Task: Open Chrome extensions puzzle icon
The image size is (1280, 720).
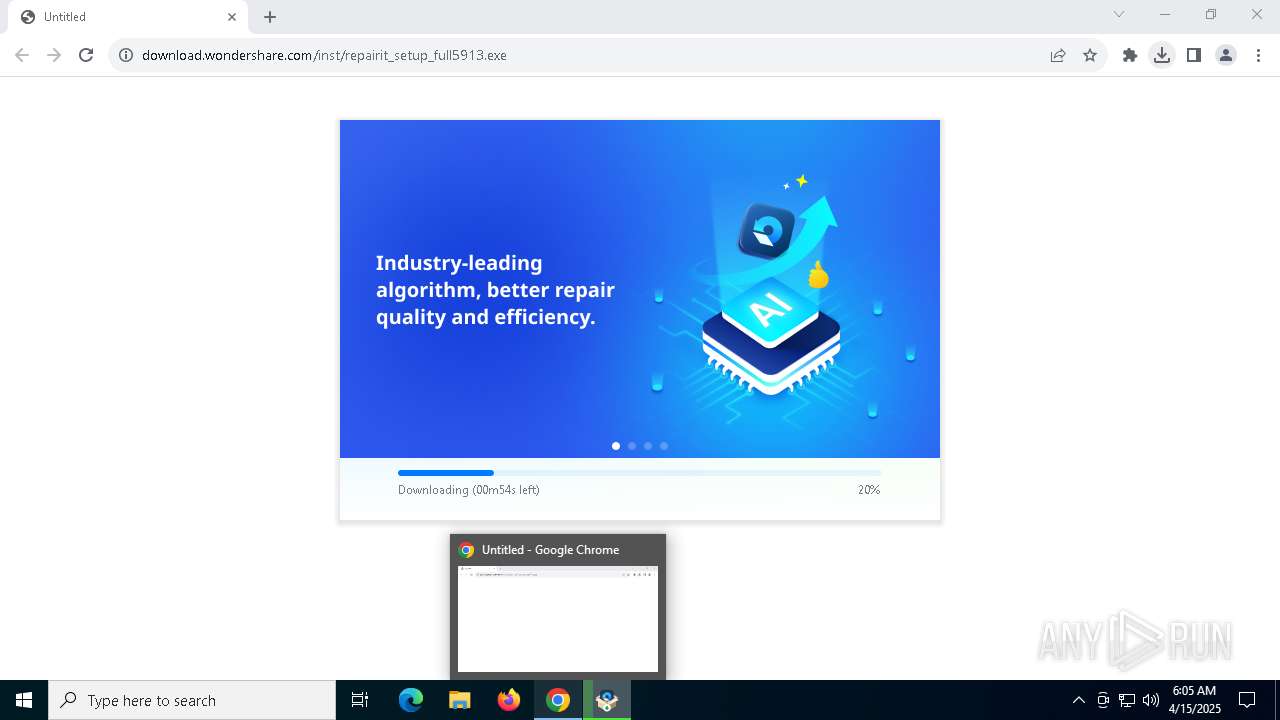Action: point(1130,55)
